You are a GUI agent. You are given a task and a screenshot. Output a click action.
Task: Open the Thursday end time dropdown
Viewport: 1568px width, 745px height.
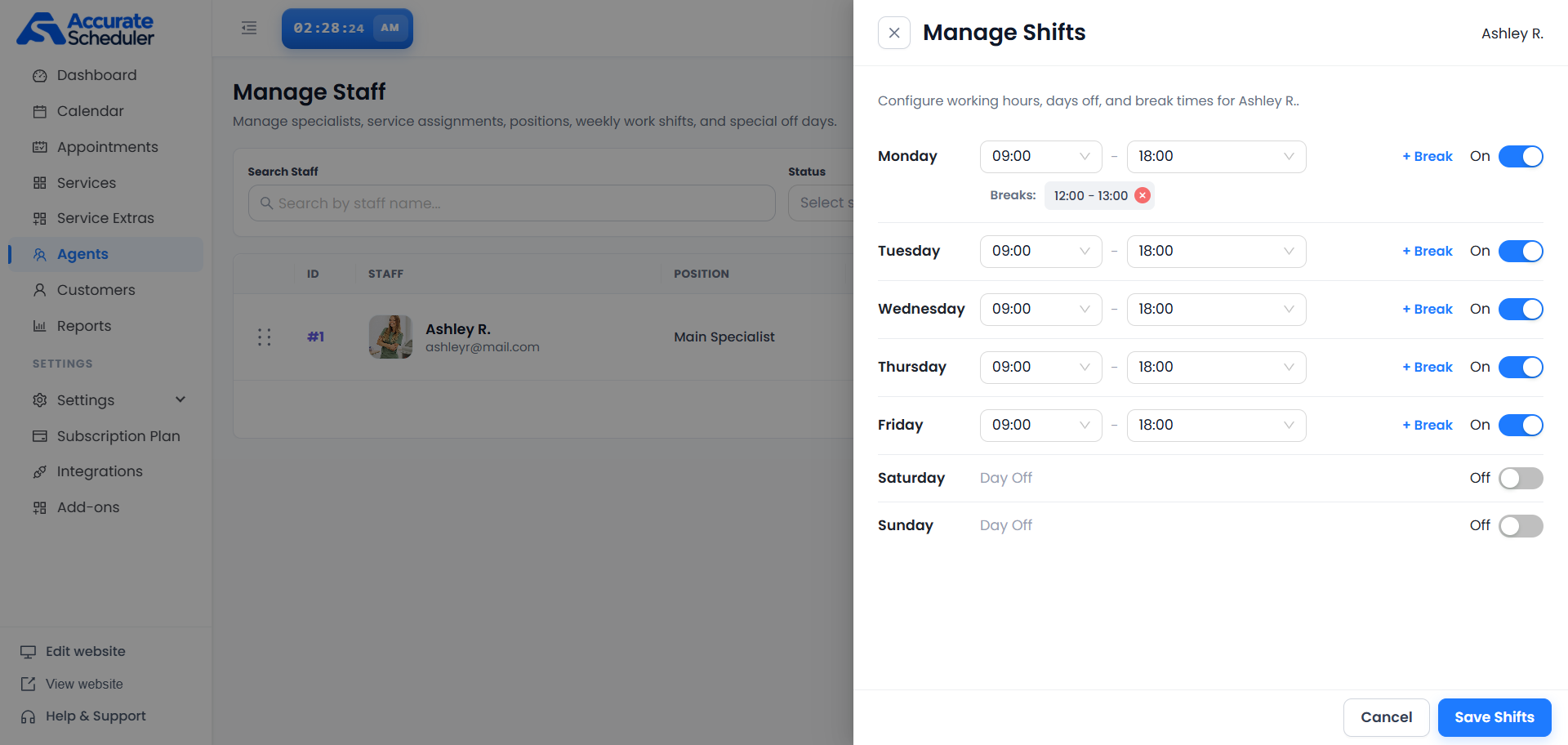click(1216, 367)
